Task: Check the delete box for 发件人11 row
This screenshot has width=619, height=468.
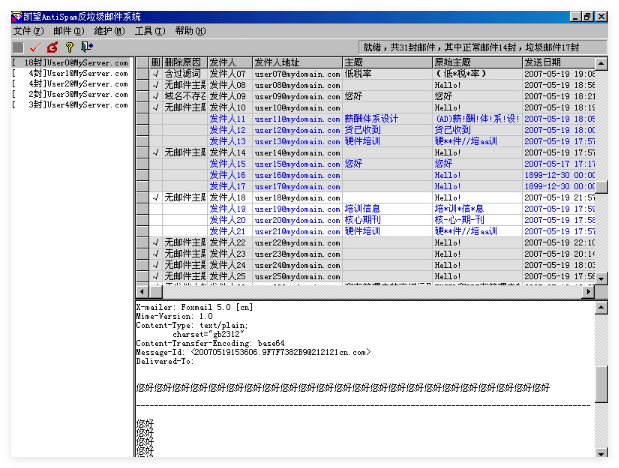Action: pyautogui.click(x=156, y=119)
